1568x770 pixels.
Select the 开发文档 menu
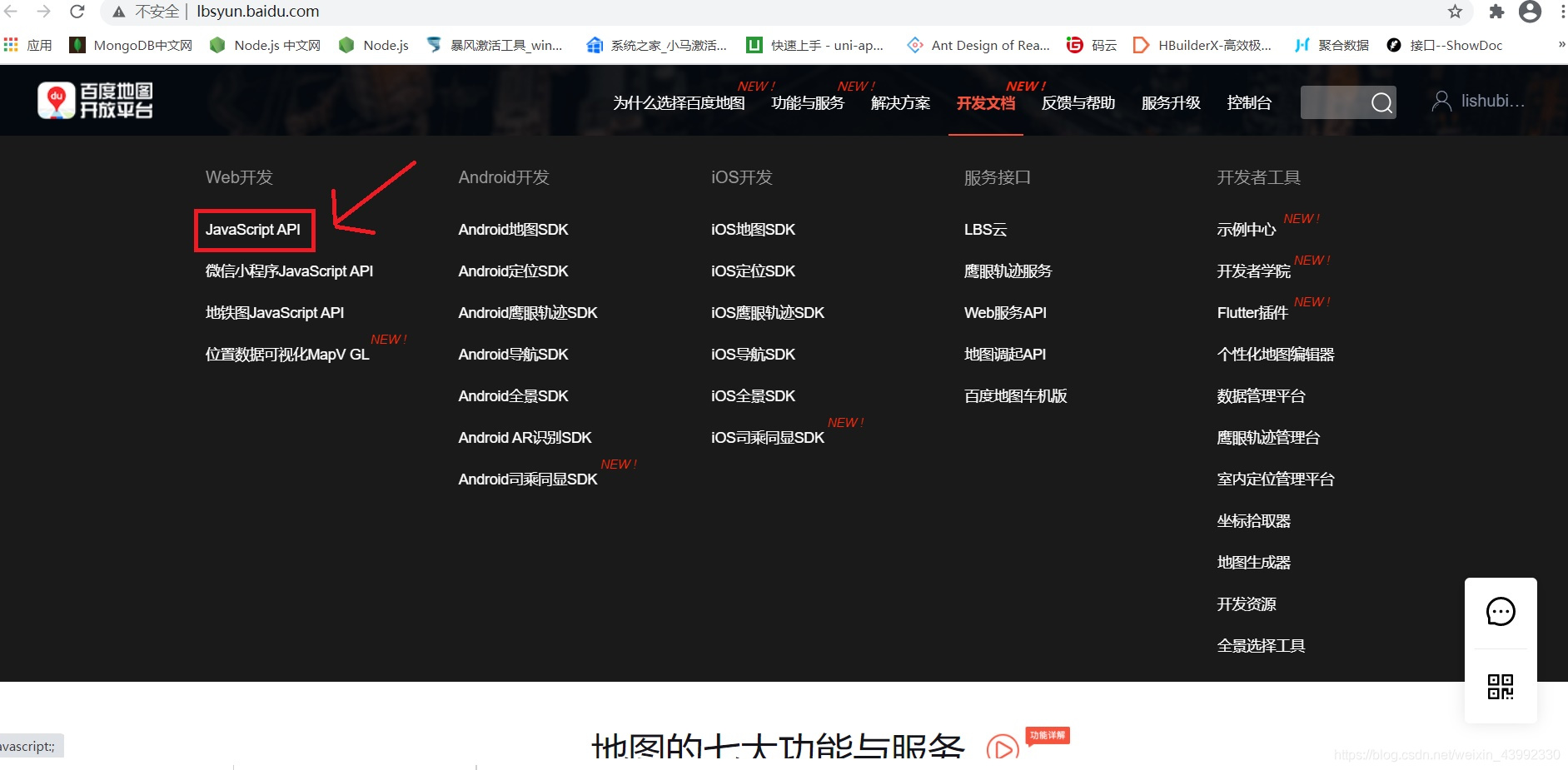point(986,103)
